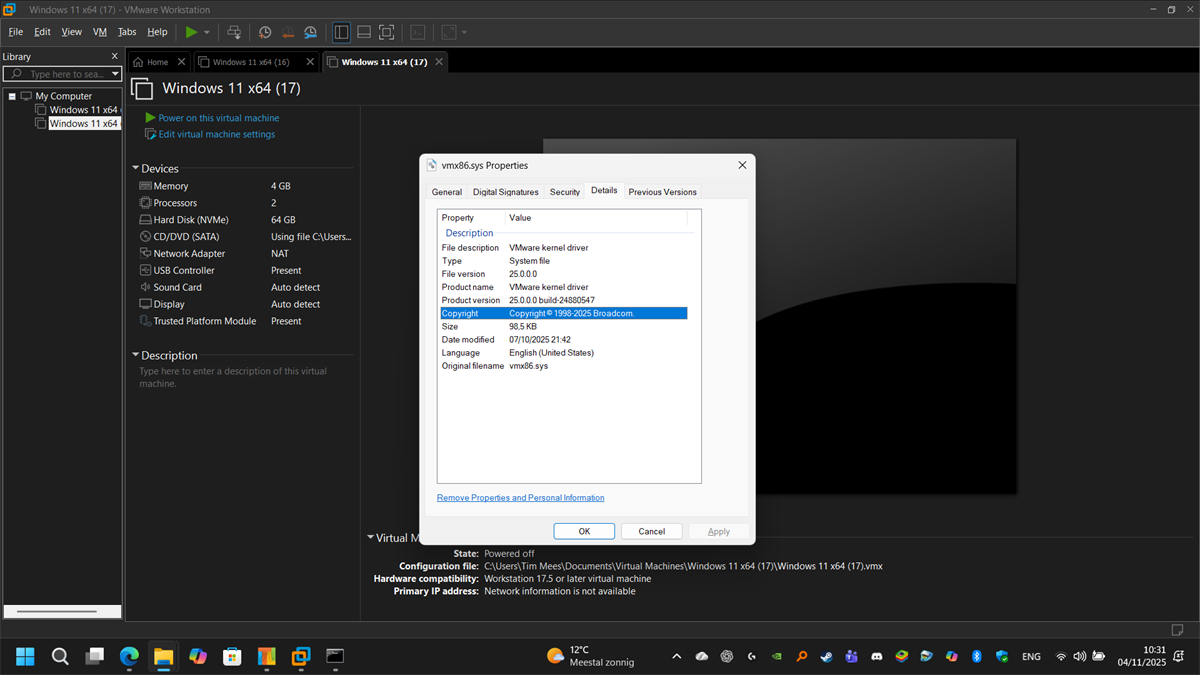This screenshot has height=675, width=1200.
Task: Click OK in vmx86.sys Properties dialog
Action: (x=584, y=531)
